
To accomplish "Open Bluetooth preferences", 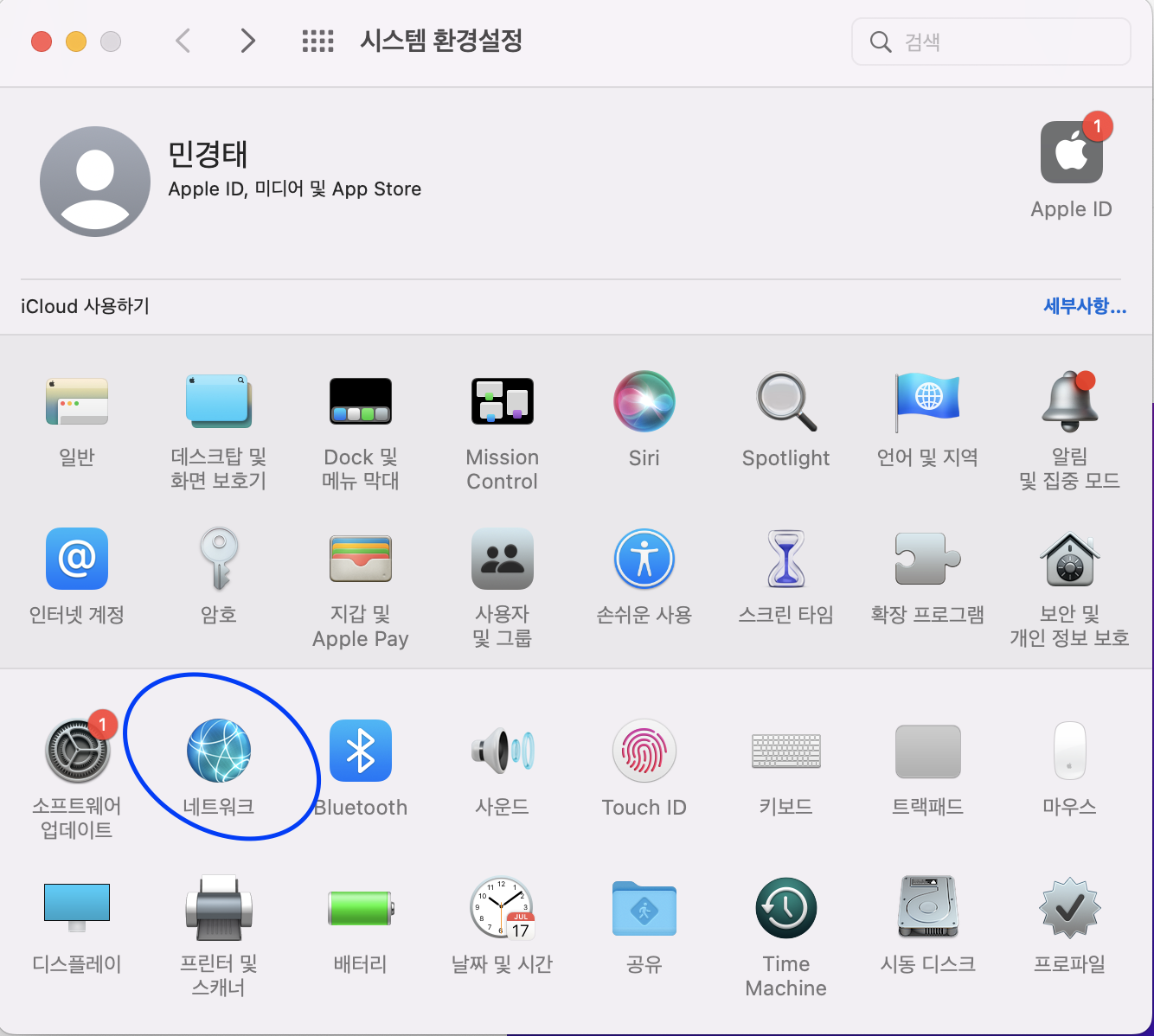I will pos(361,751).
